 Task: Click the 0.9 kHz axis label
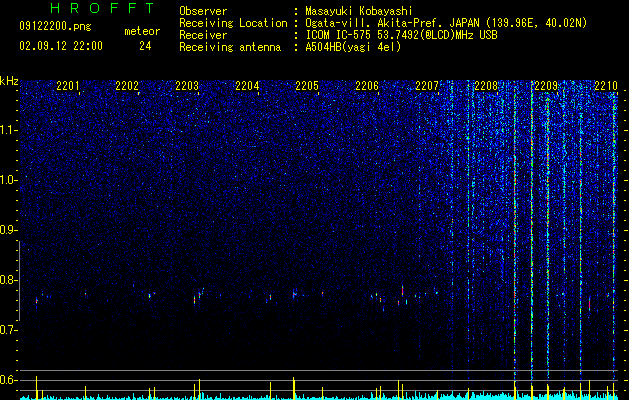click(x=7, y=230)
